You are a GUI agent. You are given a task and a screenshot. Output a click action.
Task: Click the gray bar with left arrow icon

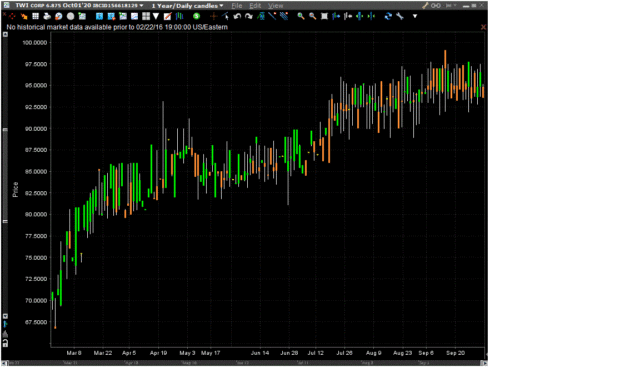point(348,16)
